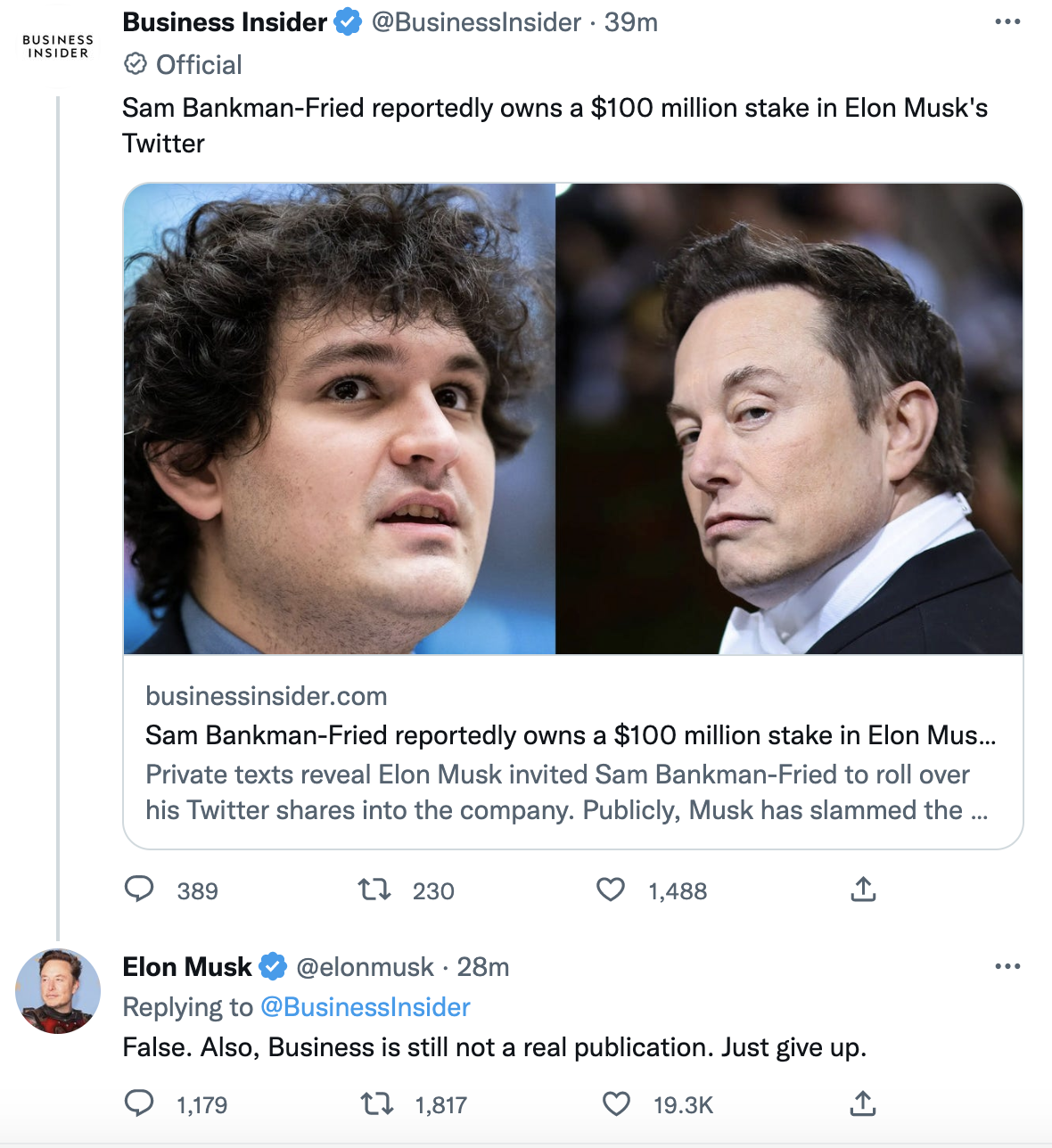This screenshot has height=1148, width=1052.
Task: Like the Business Insider tweet
Action: coord(611,890)
